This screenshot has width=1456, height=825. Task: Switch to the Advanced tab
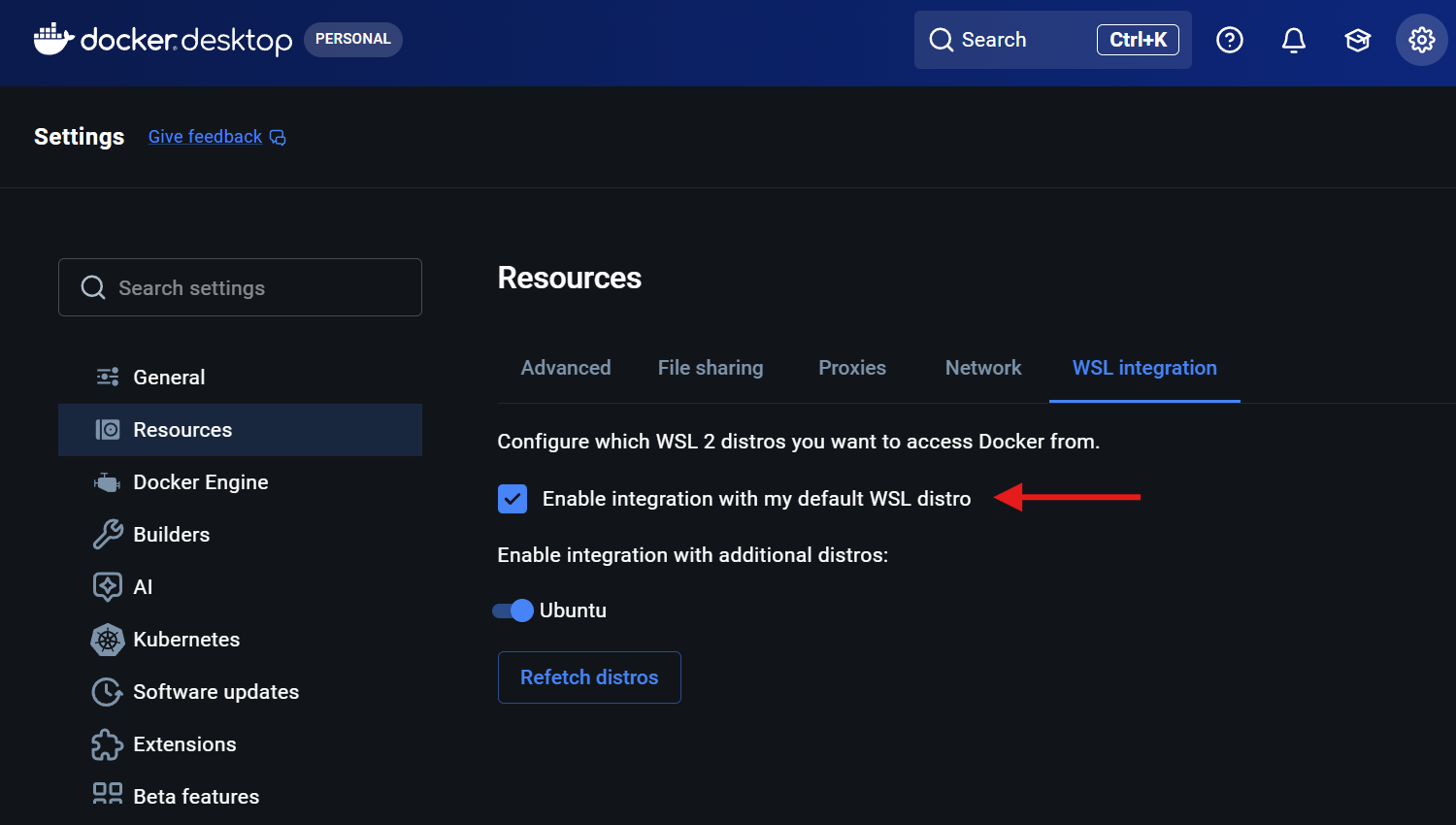click(x=566, y=368)
